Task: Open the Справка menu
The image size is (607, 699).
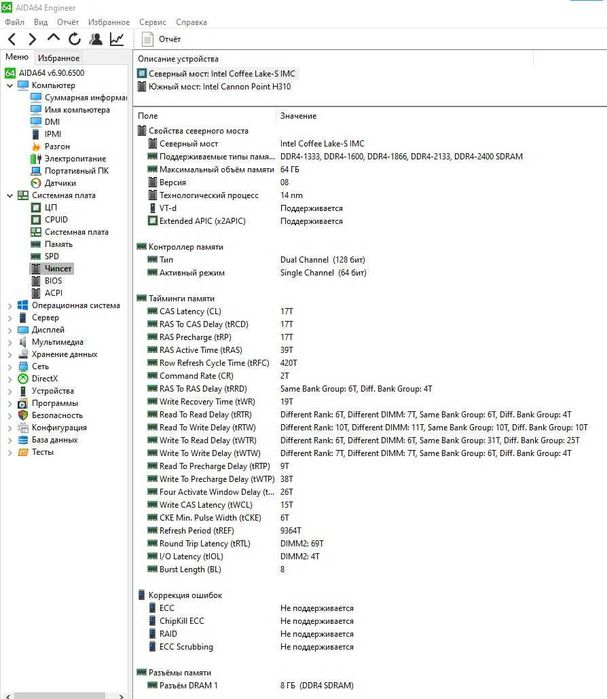Action: coord(191,22)
